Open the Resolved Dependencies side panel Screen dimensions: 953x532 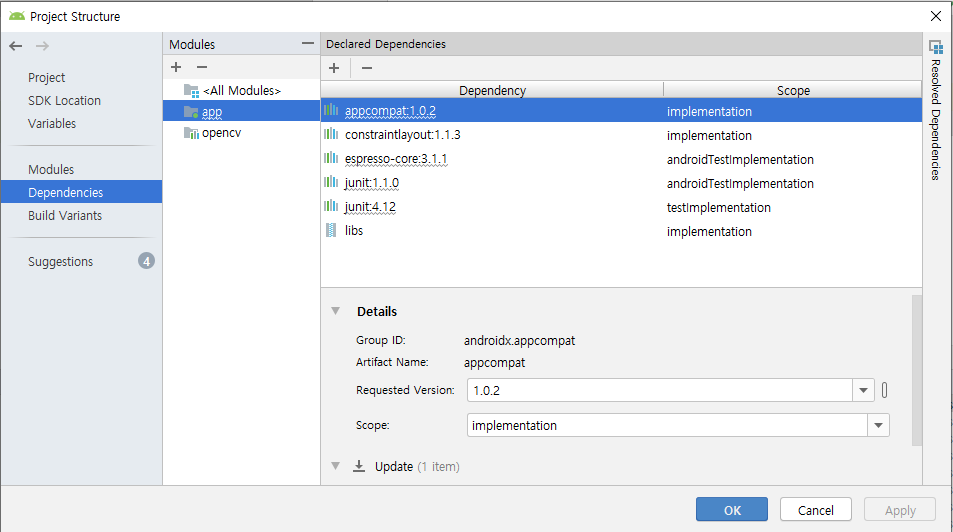coord(936,110)
